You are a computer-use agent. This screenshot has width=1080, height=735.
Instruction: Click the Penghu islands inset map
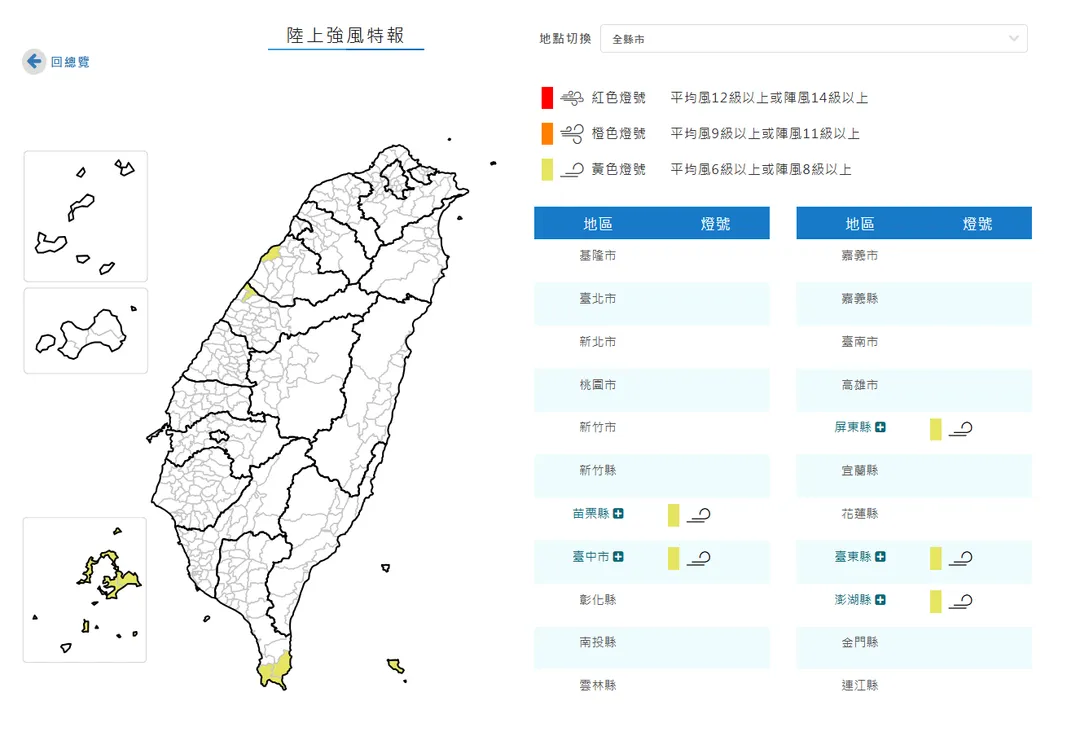pos(85,590)
